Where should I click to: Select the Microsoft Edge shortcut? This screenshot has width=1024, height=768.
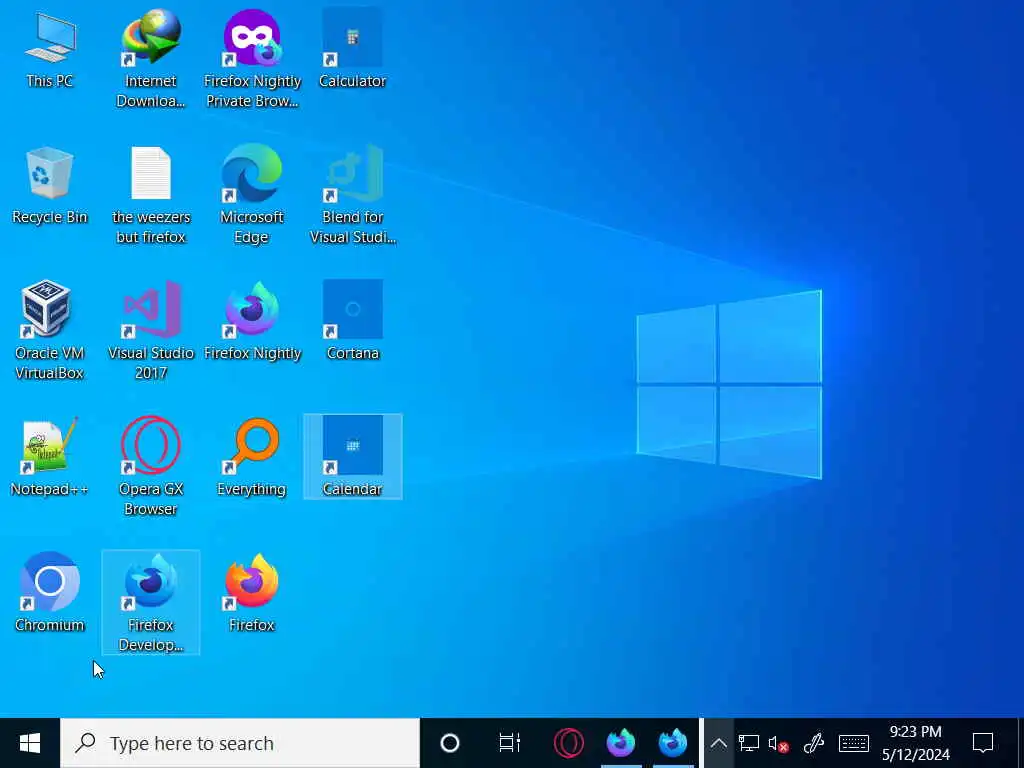coord(252,195)
